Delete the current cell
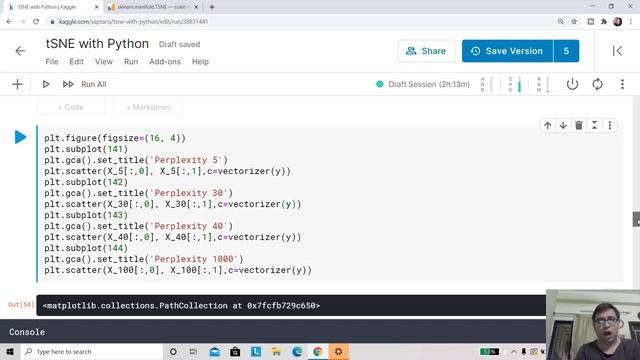The image size is (640, 360). (579, 125)
